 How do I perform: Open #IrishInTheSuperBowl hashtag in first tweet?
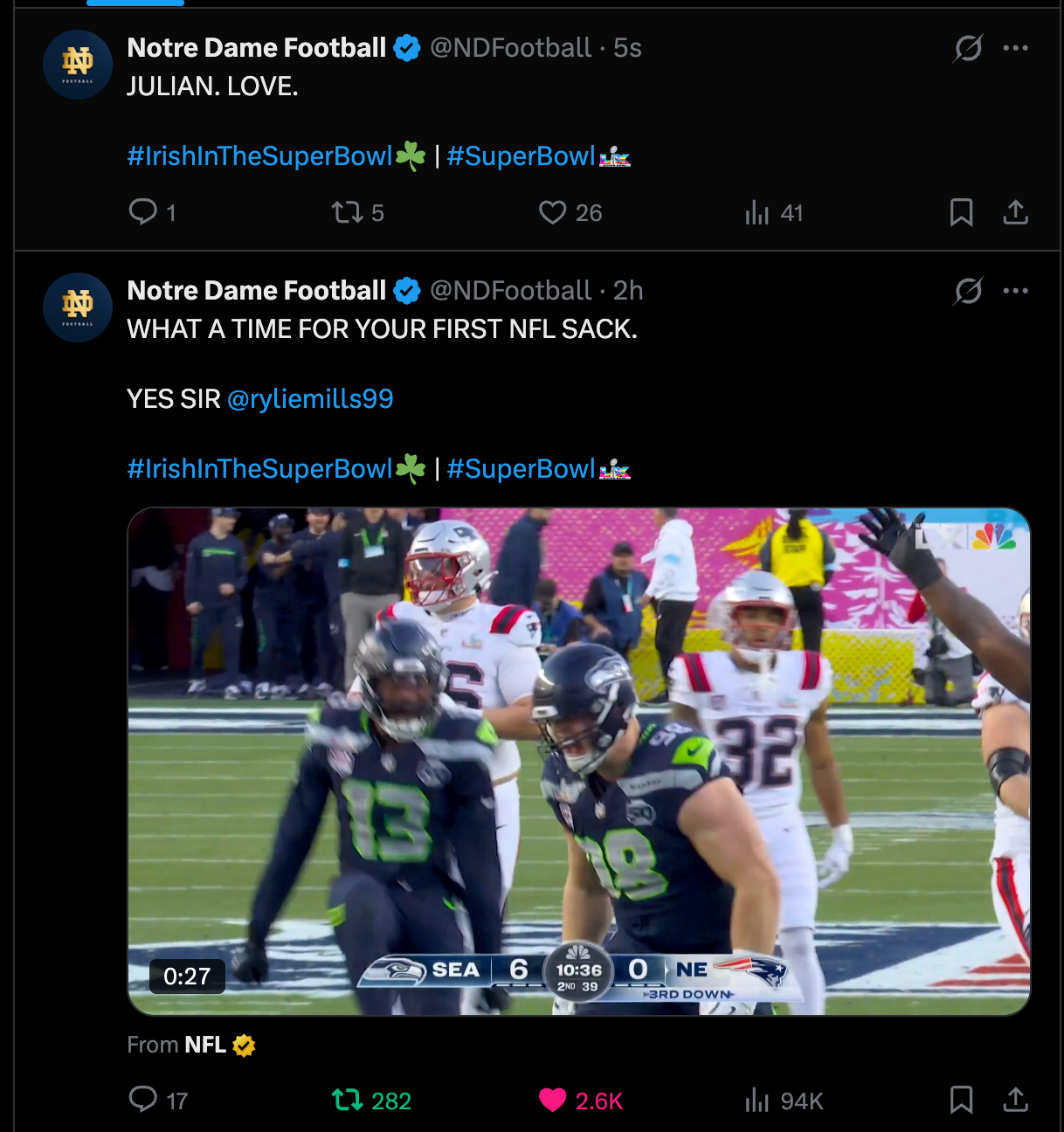click(260, 156)
